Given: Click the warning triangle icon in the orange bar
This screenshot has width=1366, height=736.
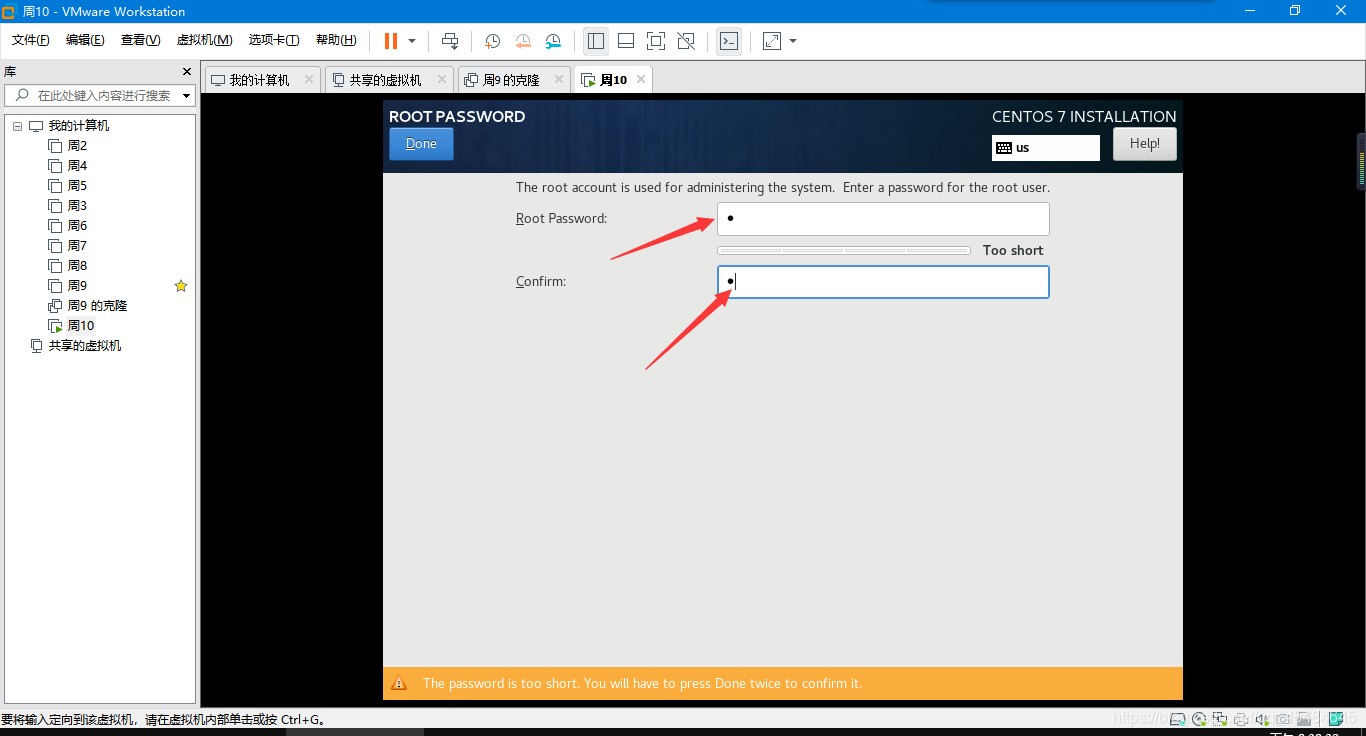Looking at the screenshot, I should (x=399, y=683).
